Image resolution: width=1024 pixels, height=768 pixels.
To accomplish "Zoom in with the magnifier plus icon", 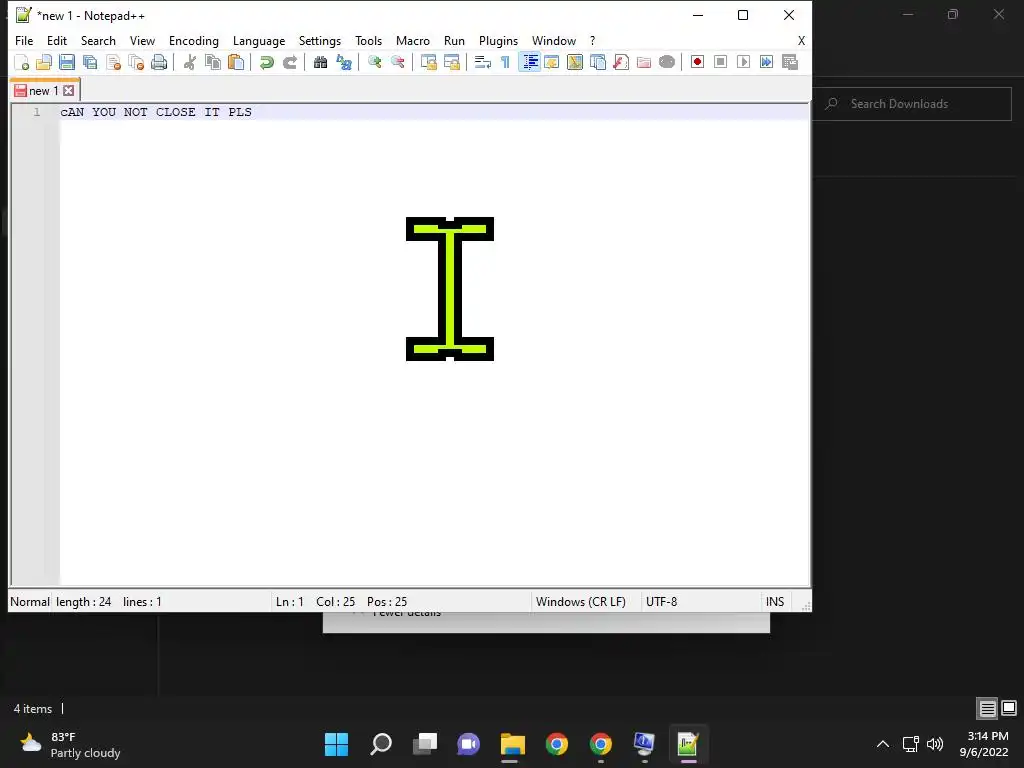I will [375, 63].
